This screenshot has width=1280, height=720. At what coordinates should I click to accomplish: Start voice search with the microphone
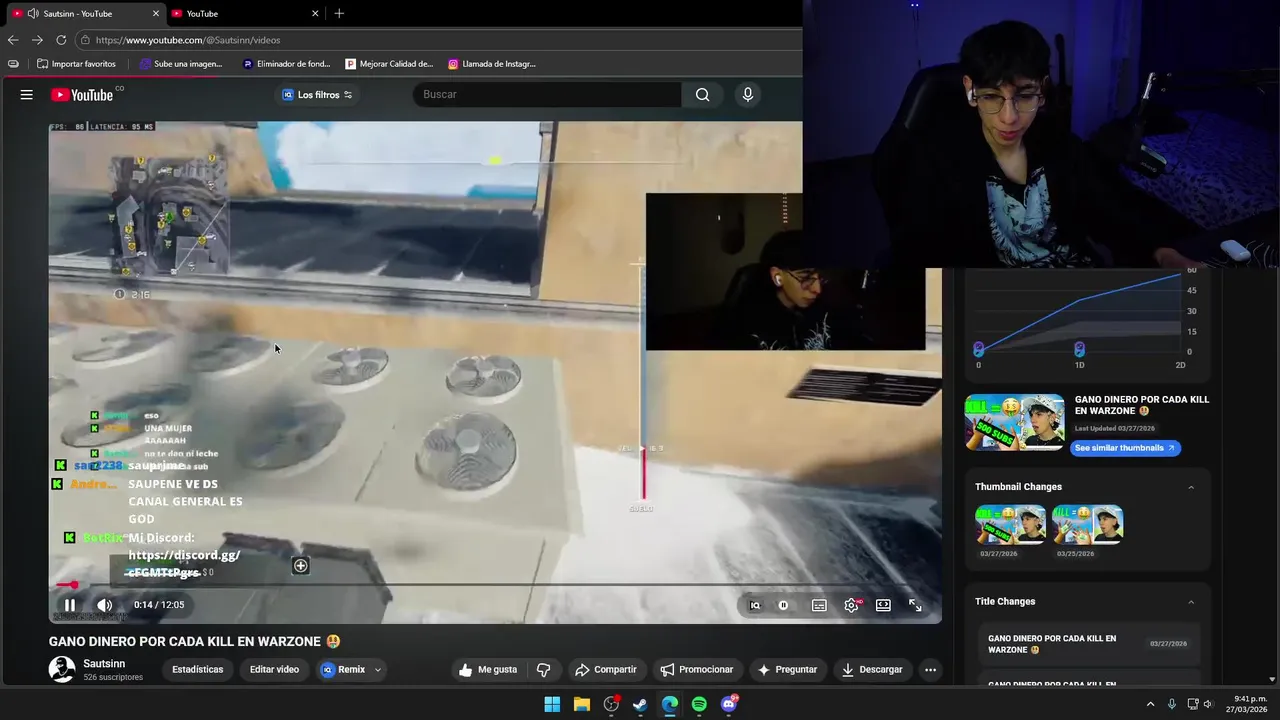[747, 95]
